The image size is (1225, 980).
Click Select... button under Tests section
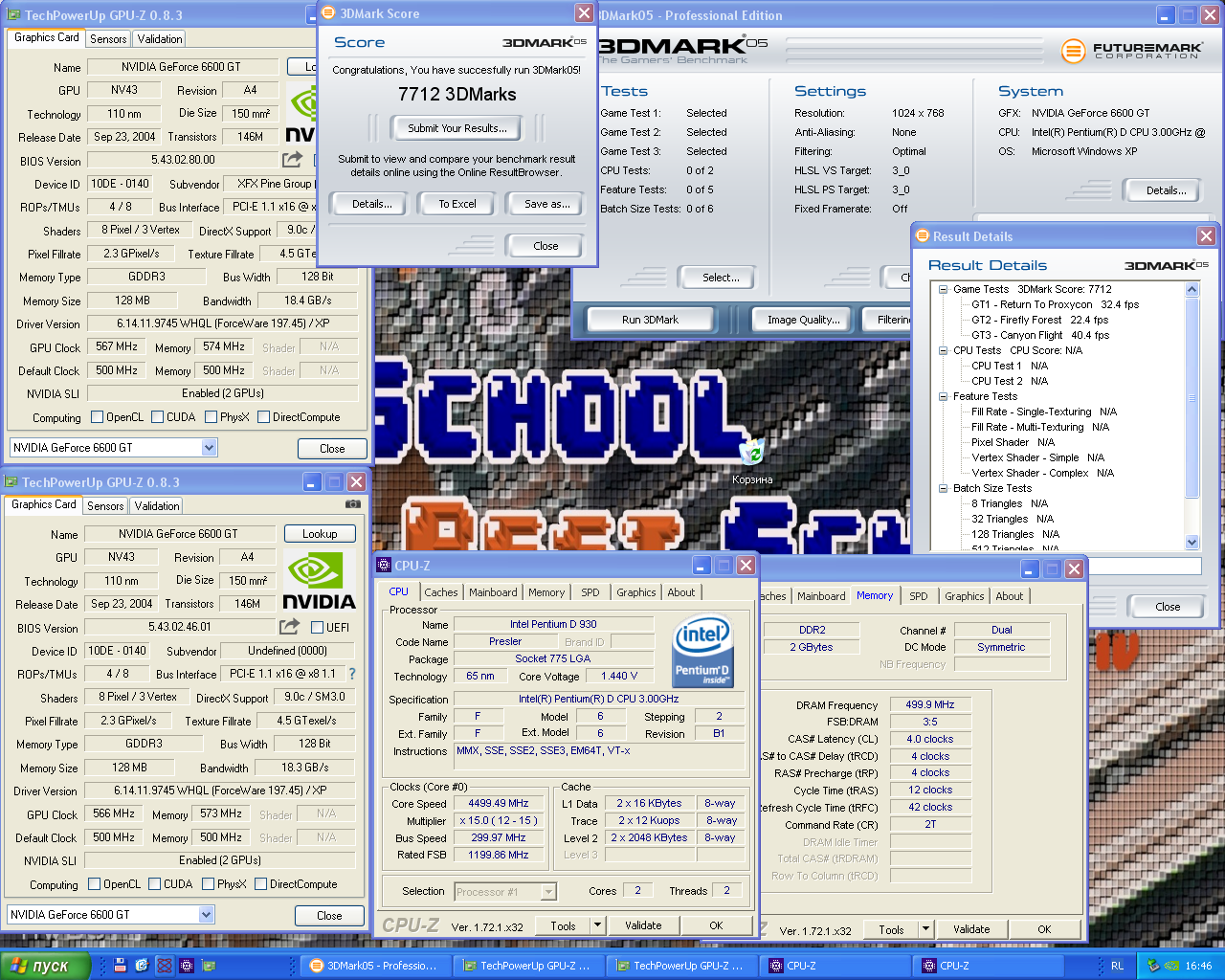click(x=721, y=278)
